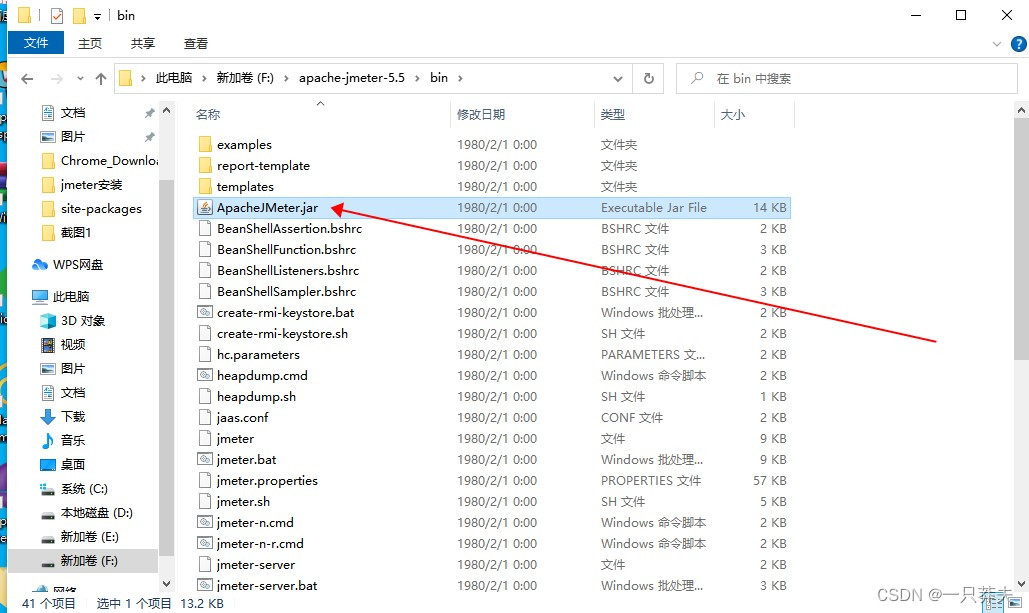Image resolution: width=1029 pixels, height=613 pixels.
Task: Sort files by 名称 column header
Action: click(208, 114)
